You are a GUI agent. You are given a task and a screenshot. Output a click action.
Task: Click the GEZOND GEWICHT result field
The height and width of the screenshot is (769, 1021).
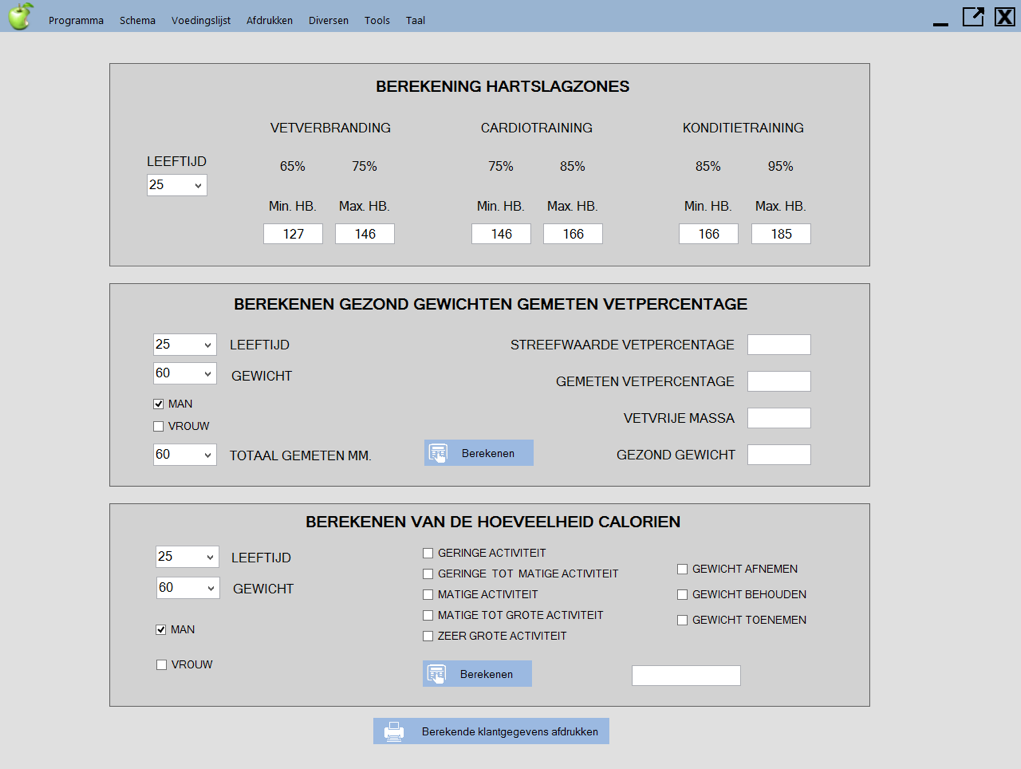[x=778, y=455]
